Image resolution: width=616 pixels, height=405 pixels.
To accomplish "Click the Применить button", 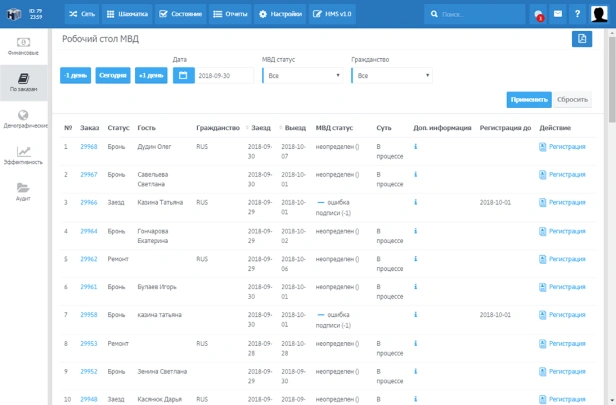I will tap(528, 100).
